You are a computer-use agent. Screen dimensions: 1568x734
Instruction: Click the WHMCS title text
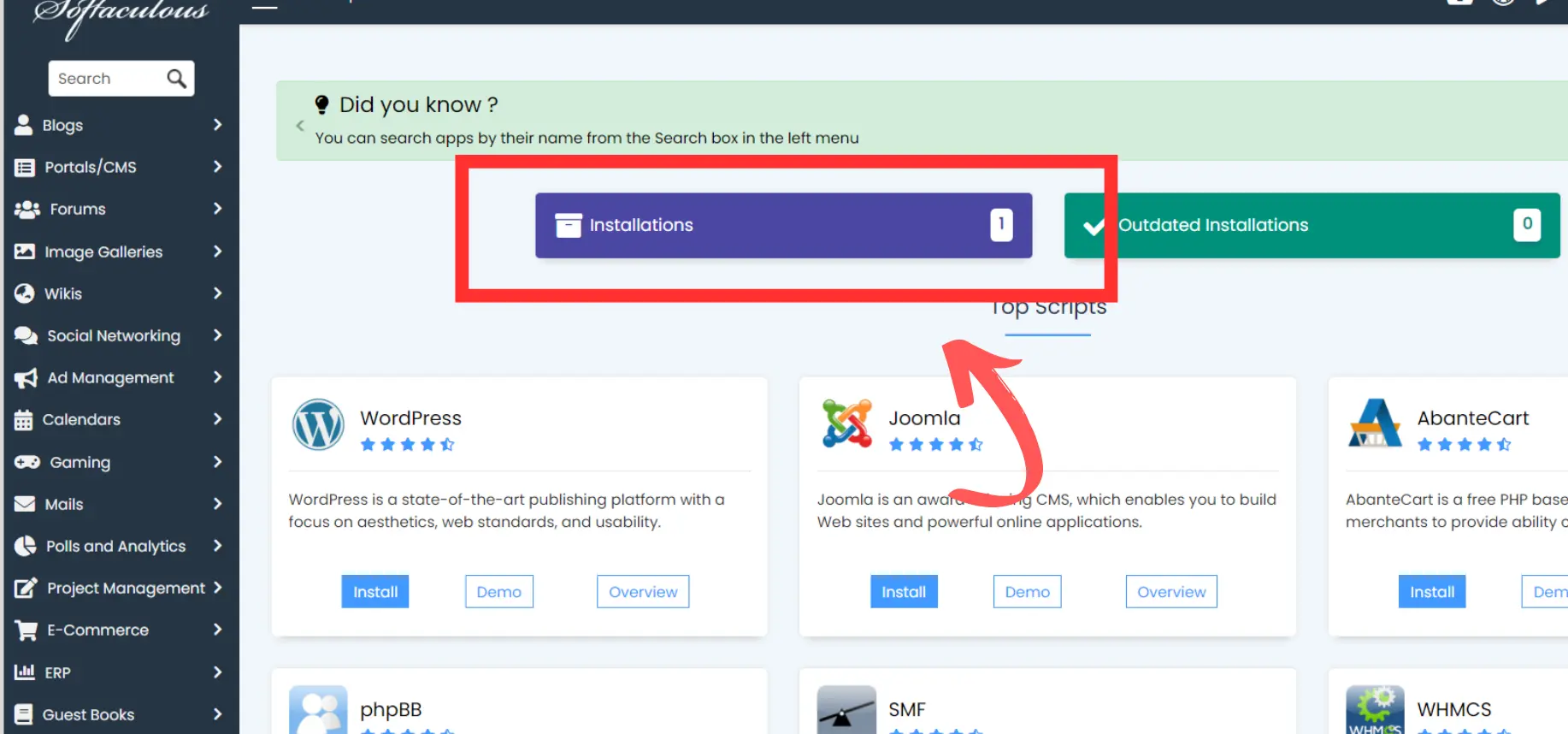point(1454,710)
